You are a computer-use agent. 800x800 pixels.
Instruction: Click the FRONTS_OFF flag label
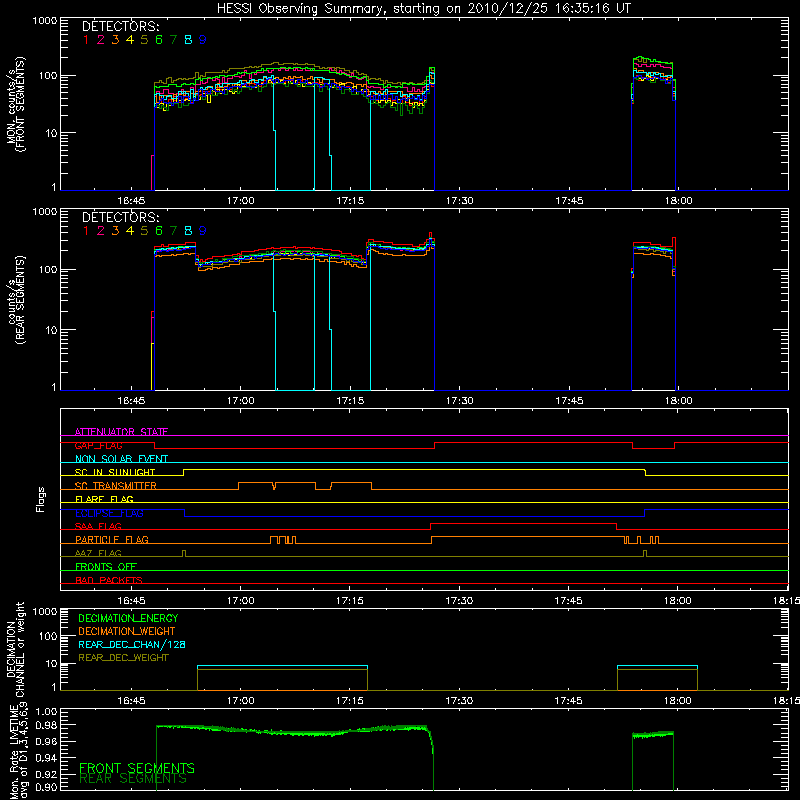click(x=106, y=566)
